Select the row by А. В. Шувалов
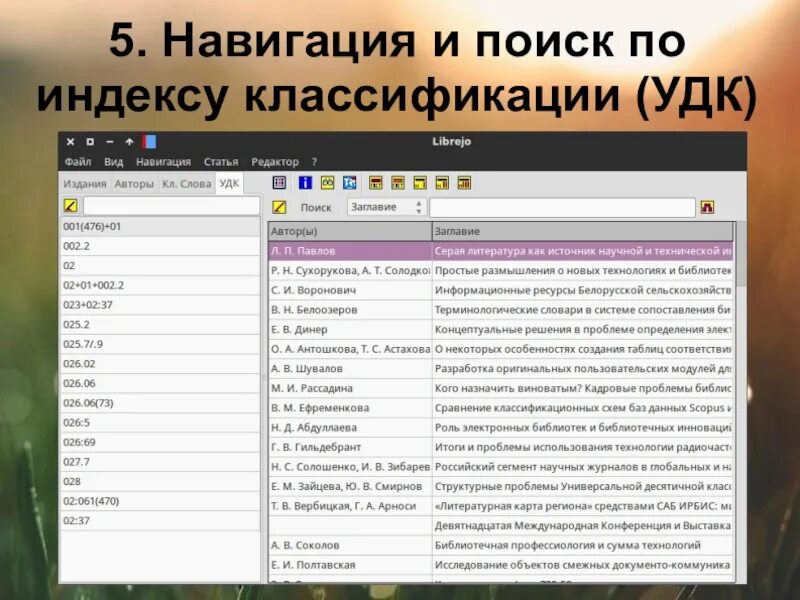Image resolution: width=800 pixels, height=600 pixels. 501,369
